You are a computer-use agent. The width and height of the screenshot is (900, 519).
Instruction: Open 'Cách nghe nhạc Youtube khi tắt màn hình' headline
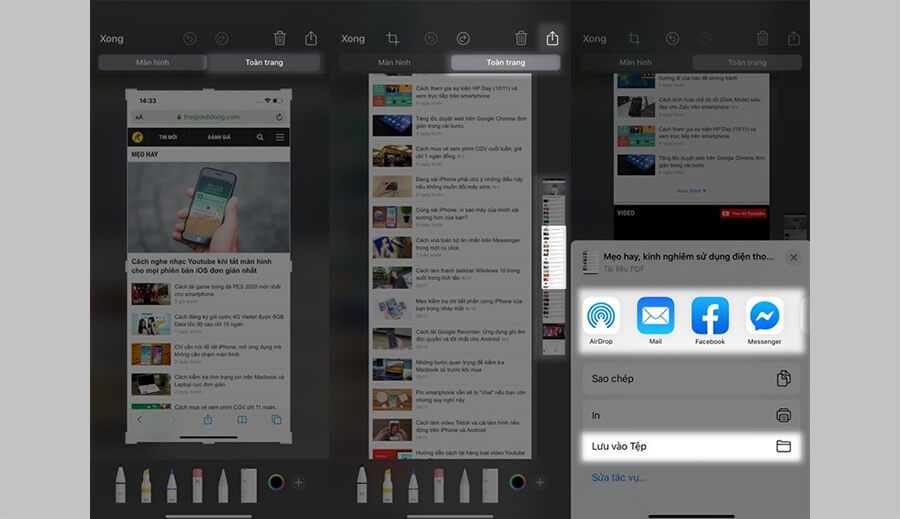(201, 266)
